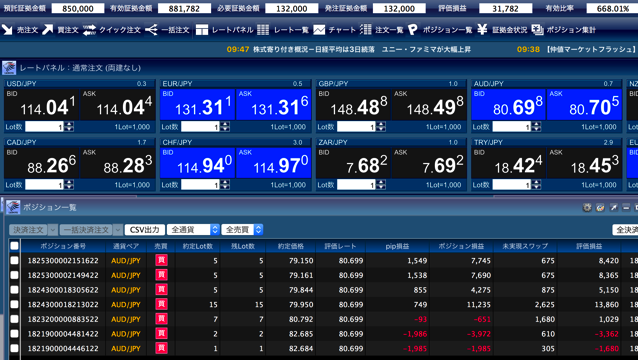
Task: Sort by pip損益 column header
Action: pos(397,246)
